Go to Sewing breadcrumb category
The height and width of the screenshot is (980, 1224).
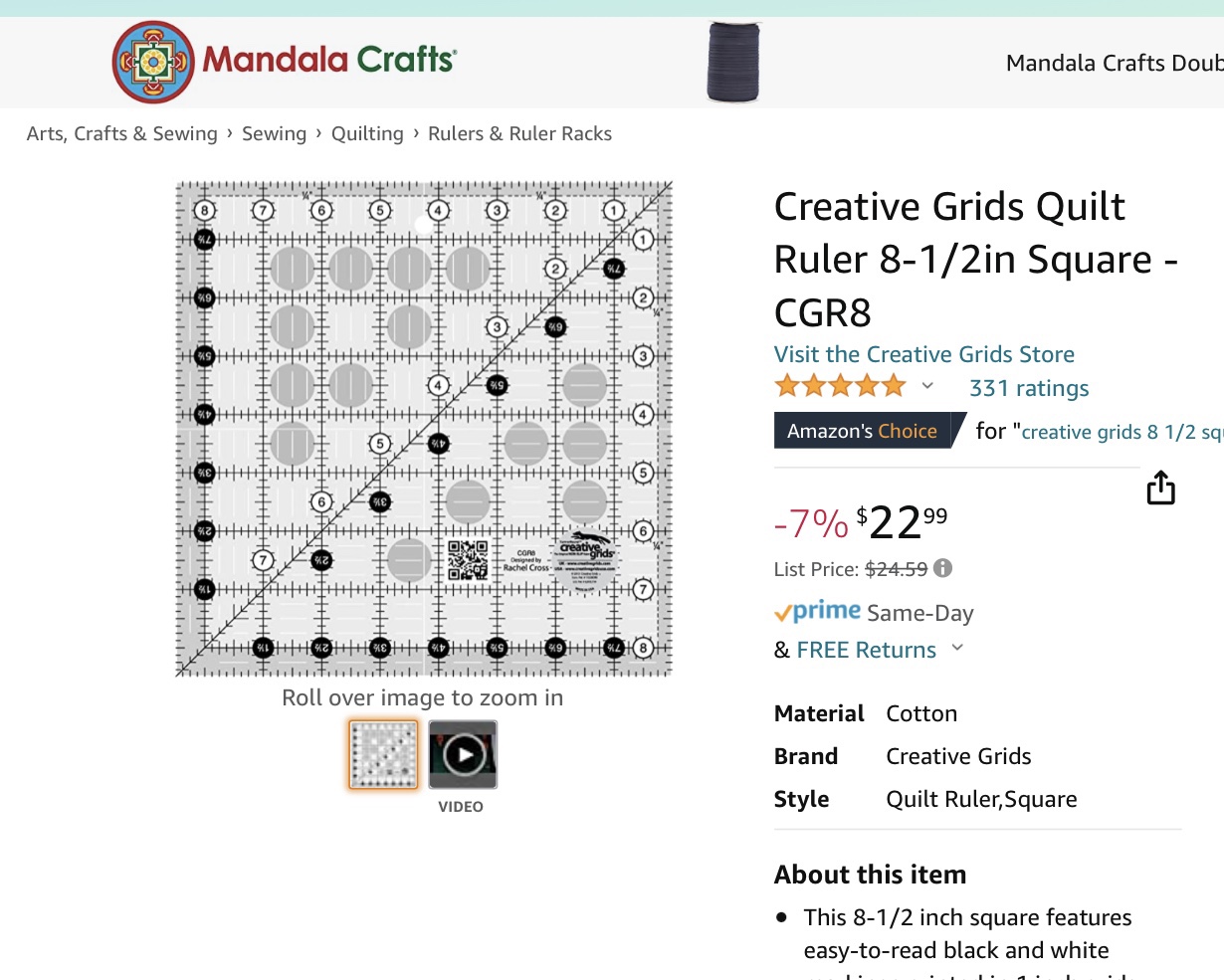click(x=274, y=133)
